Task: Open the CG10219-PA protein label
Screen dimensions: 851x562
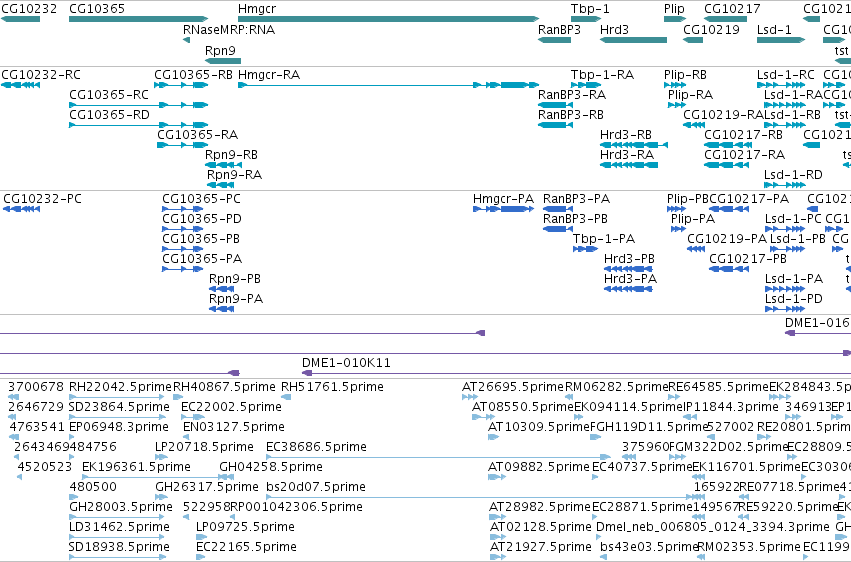Action: [727, 239]
